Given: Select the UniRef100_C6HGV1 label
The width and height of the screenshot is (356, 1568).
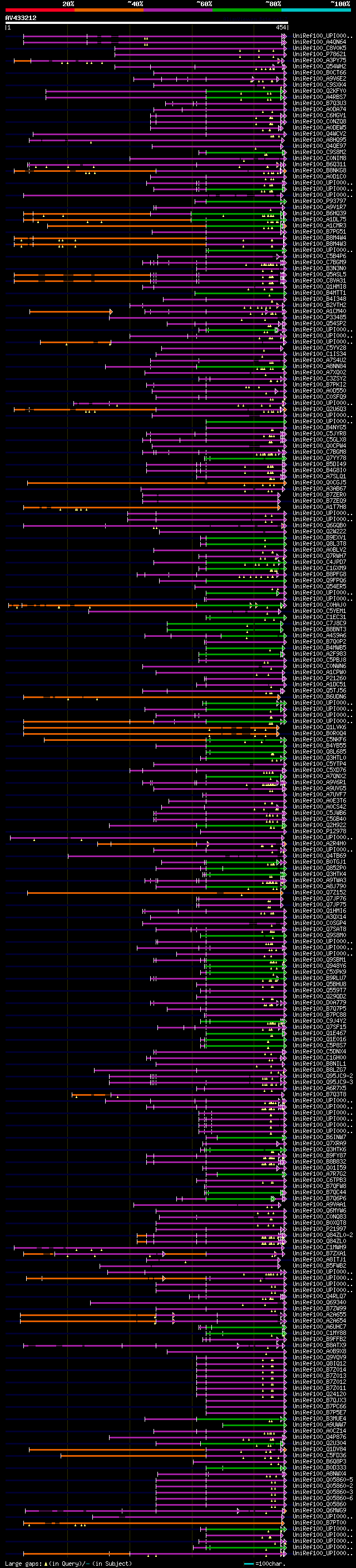Looking at the screenshot, I should pos(319,115).
